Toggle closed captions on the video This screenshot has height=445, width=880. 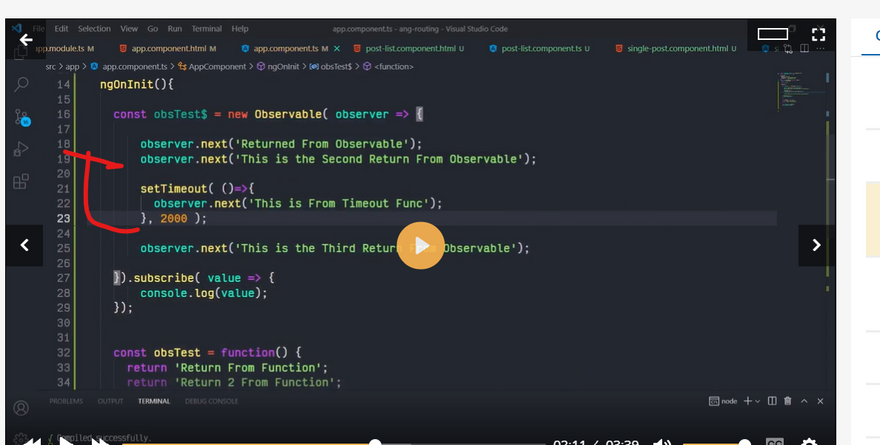click(x=775, y=442)
